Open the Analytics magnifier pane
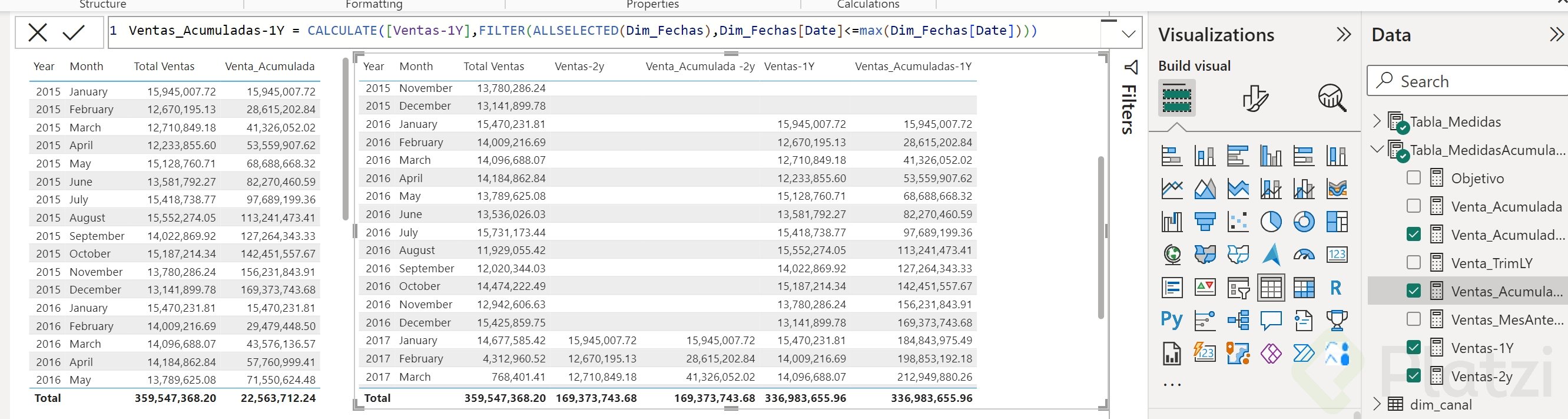 coord(1332,98)
